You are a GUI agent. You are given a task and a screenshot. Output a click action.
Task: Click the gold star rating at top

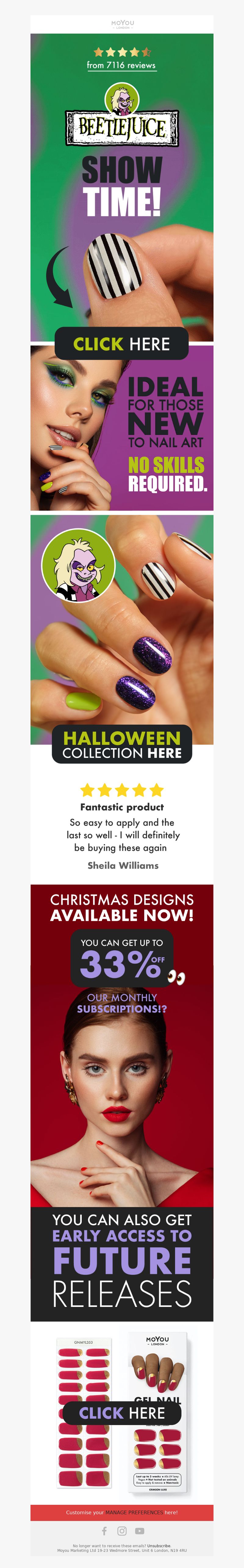click(x=122, y=52)
